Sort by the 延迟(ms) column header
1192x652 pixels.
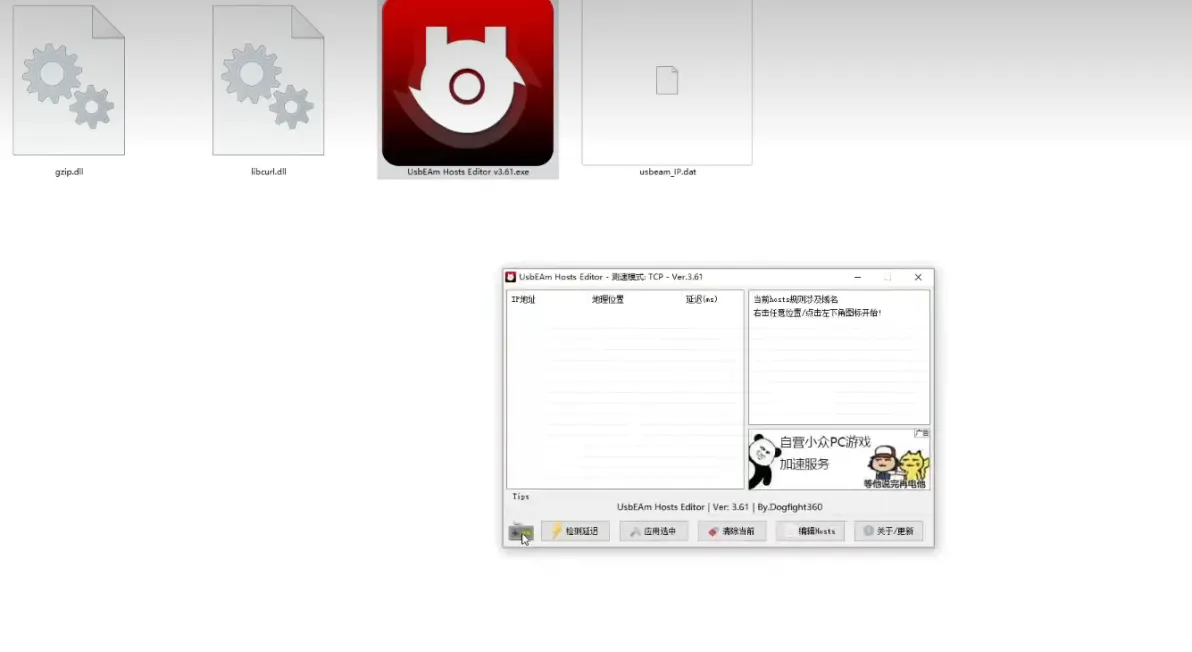click(701, 300)
